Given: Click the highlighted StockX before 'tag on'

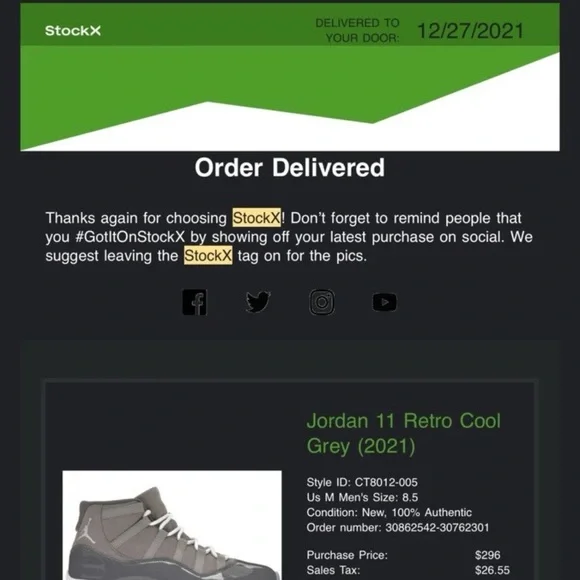Looking at the screenshot, I should (x=208, y=255).
